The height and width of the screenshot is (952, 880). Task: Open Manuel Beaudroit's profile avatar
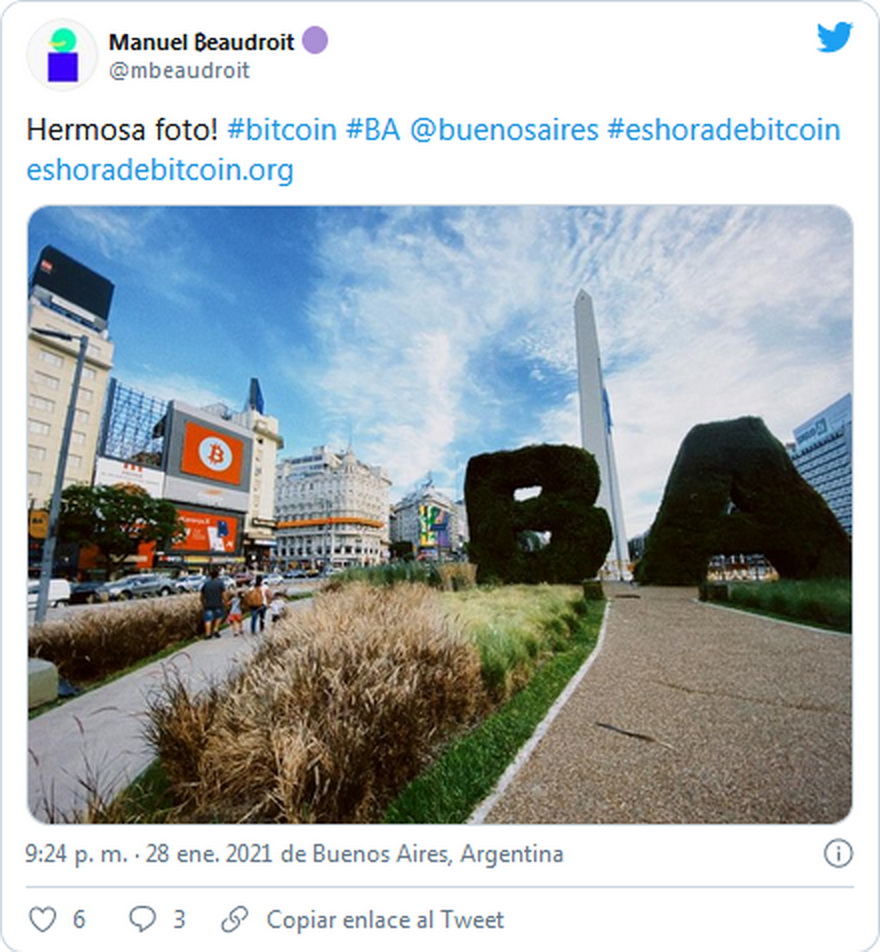tap(62, 55)
